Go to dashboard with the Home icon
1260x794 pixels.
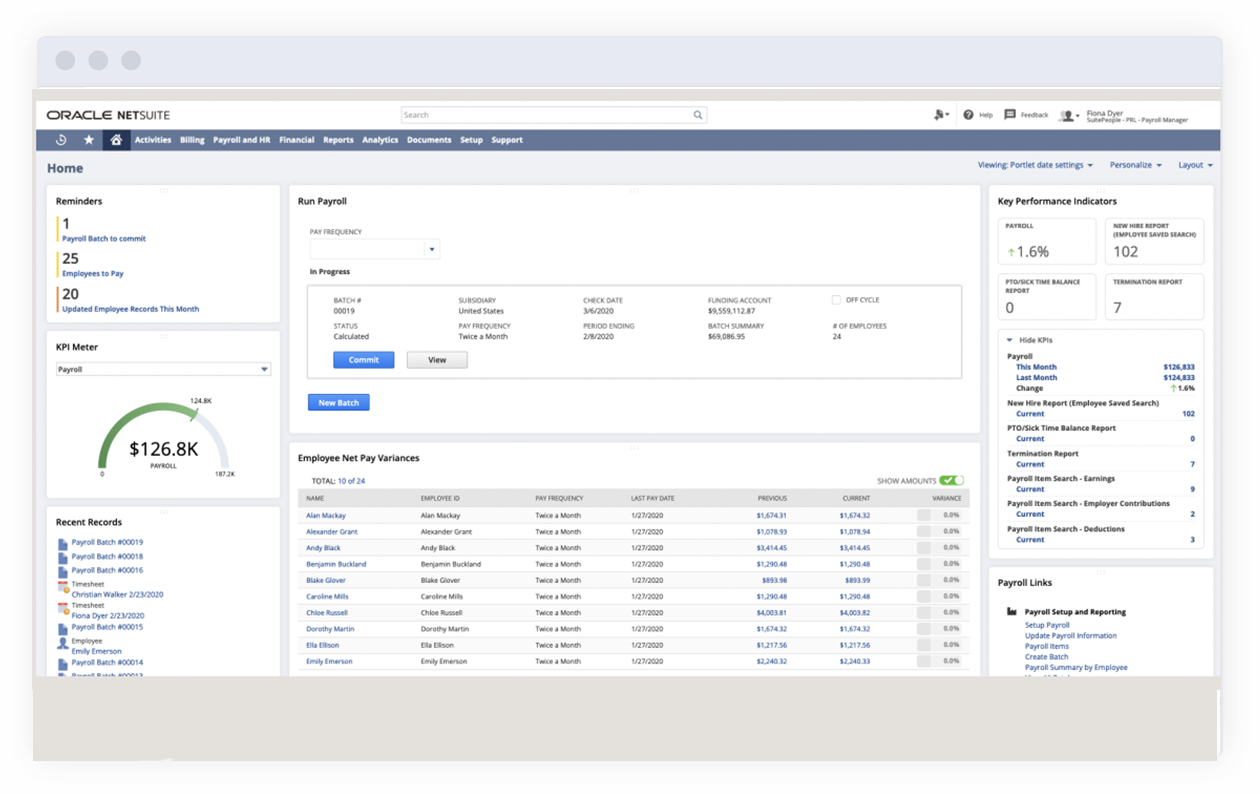tap(116, 140)
